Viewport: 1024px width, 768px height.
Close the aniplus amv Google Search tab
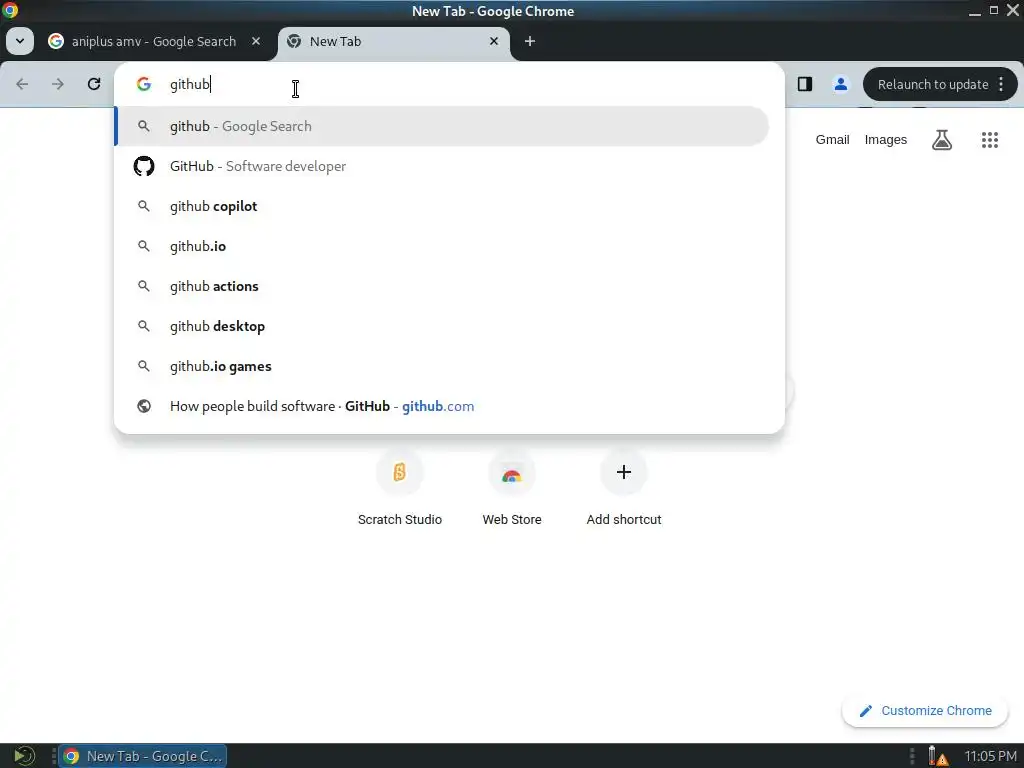256,41
